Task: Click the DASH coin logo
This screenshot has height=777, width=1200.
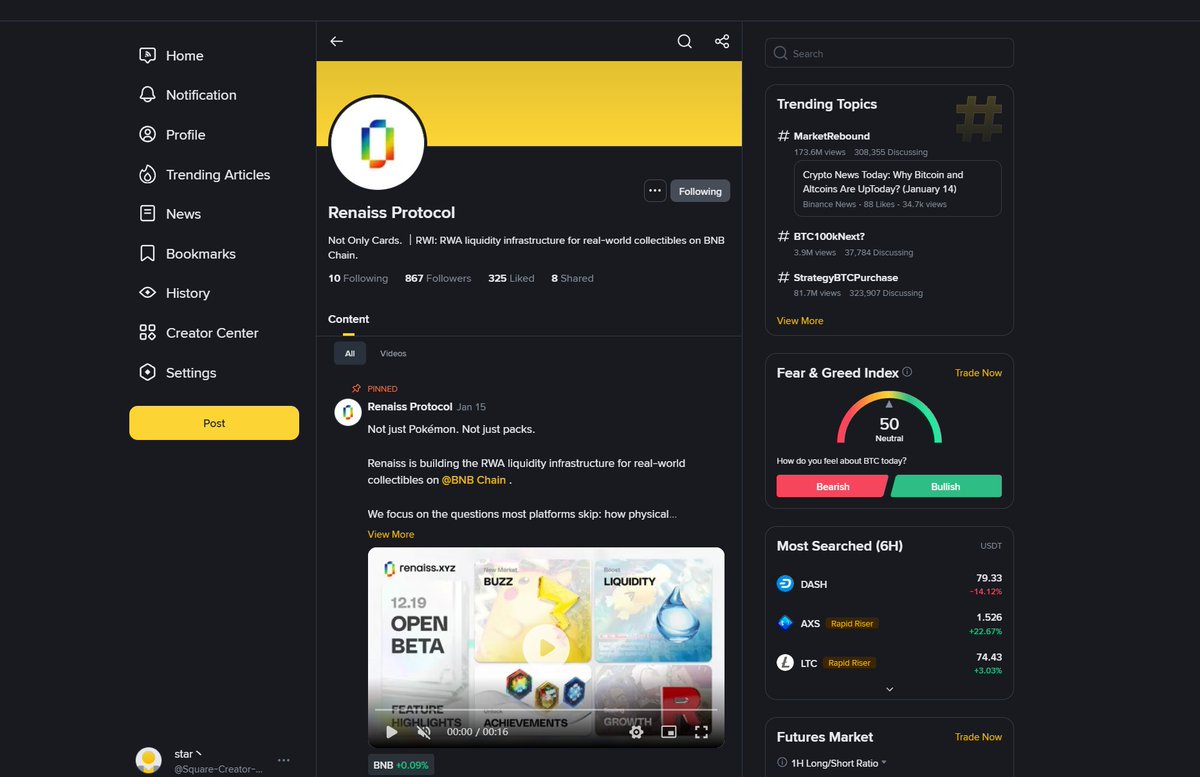Action: point(785,584)
